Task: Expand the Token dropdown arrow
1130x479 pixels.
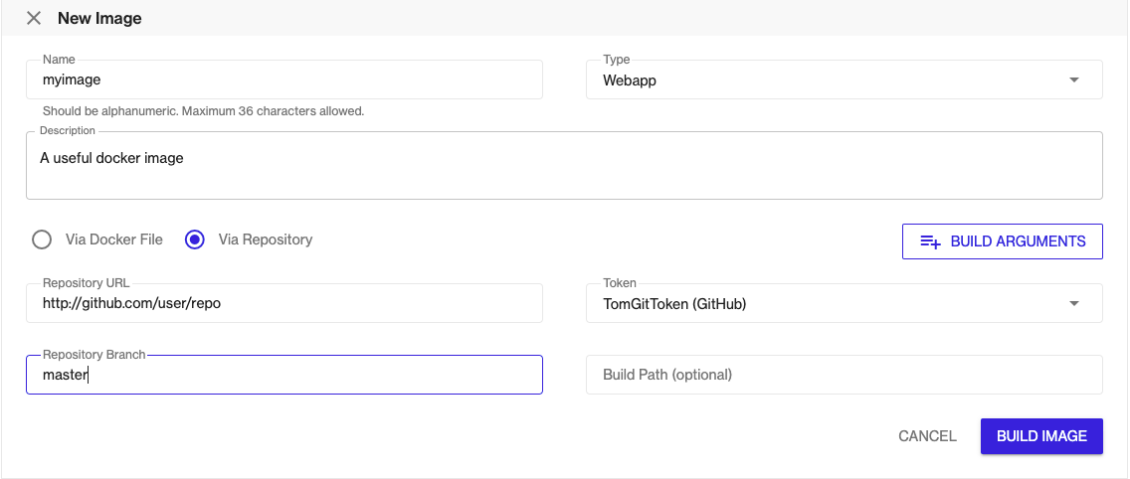Action: click(x=1074, y=303)
